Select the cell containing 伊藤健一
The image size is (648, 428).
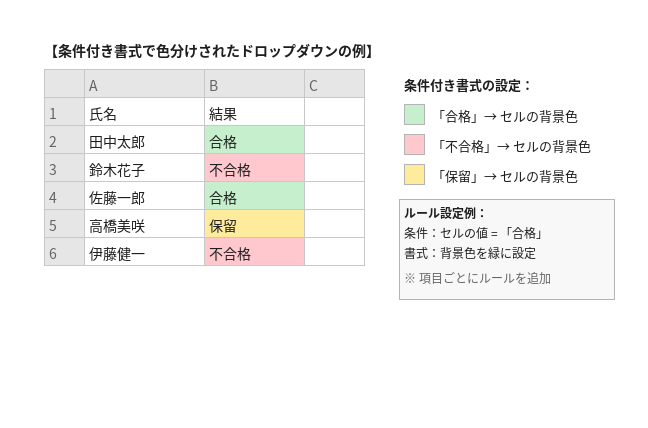coord(144,252)
